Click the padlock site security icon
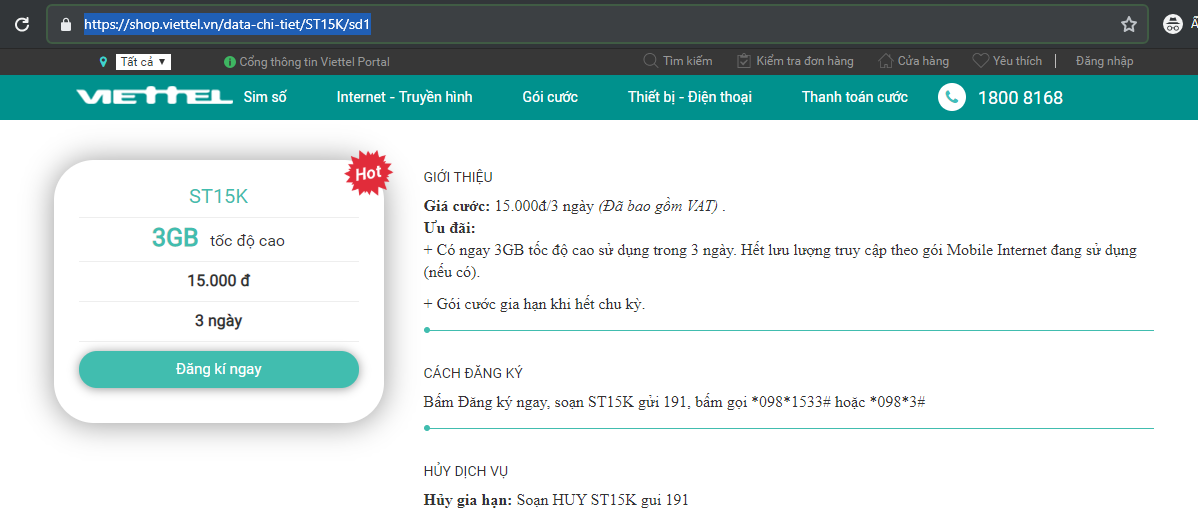 click(x=64, y=24)
